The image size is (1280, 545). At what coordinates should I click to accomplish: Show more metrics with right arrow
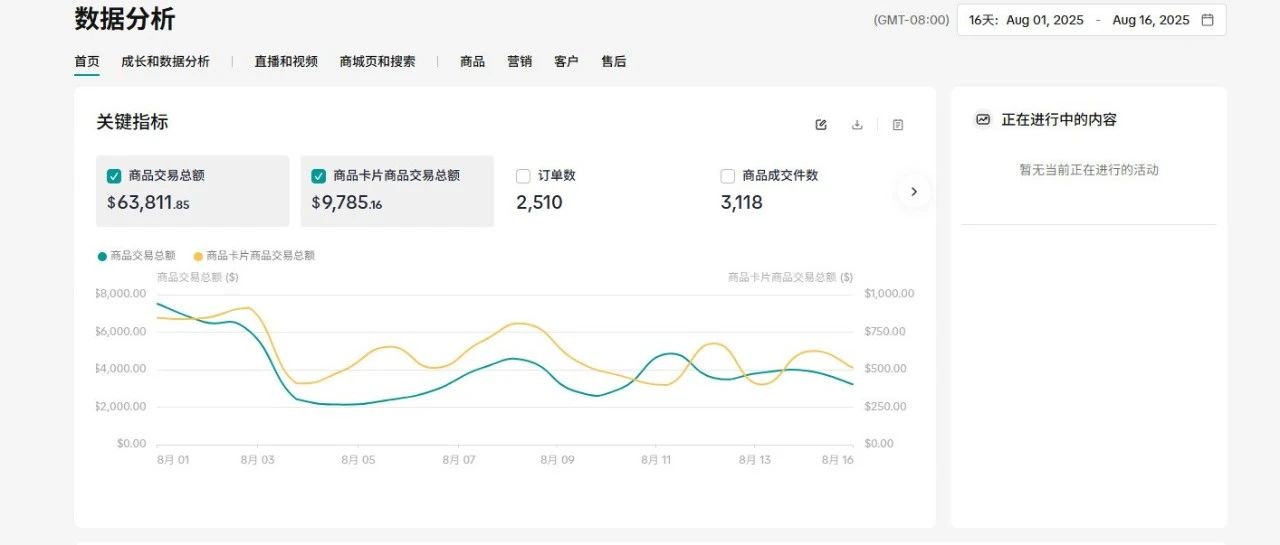913,191
